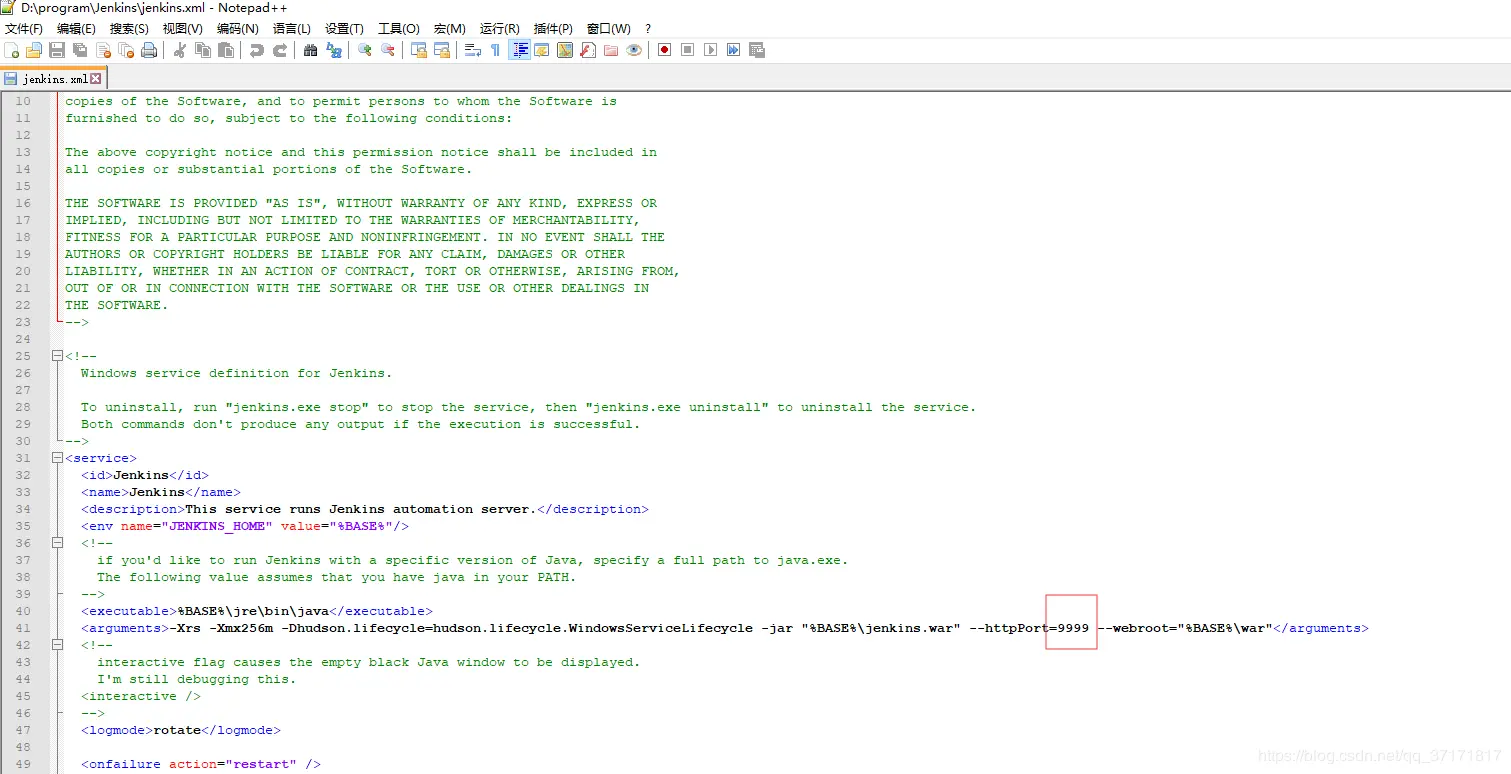Toggle synchronized vertical scrolling
The width and height of the screenshot is (1511, 774).
(419, 50)
